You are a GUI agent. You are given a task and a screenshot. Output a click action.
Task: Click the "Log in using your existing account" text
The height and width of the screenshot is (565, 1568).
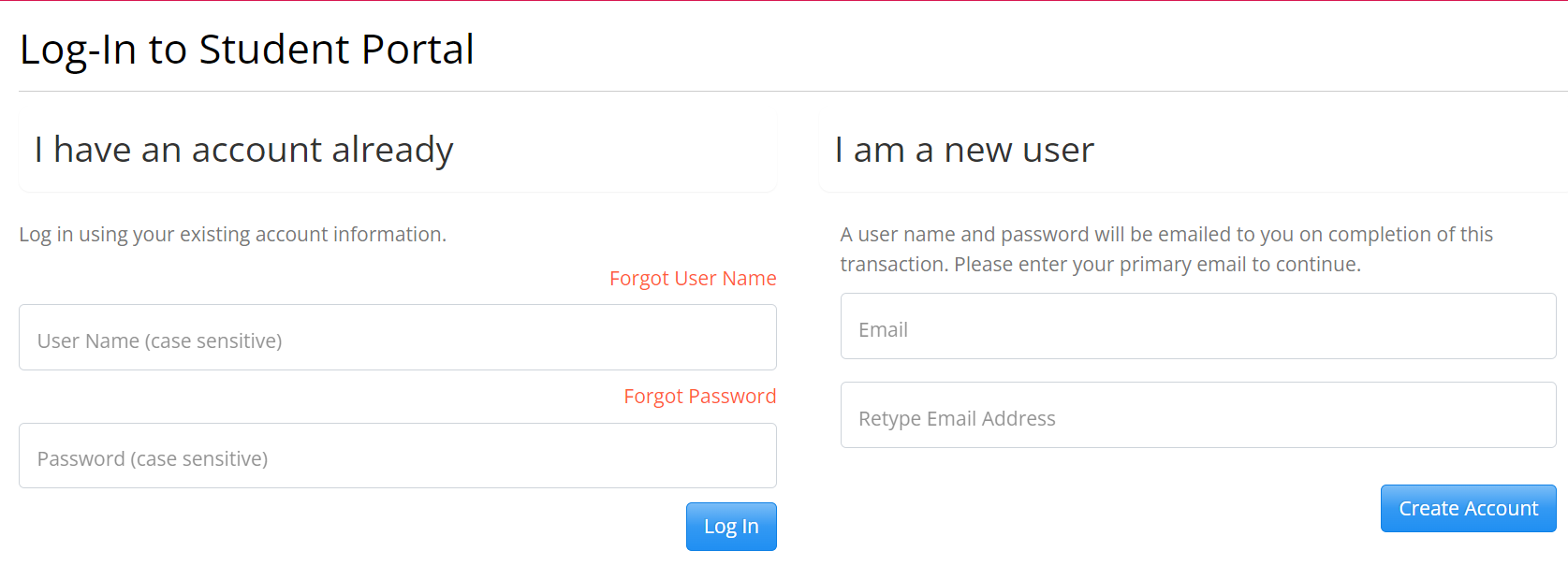tap(232, 235)
